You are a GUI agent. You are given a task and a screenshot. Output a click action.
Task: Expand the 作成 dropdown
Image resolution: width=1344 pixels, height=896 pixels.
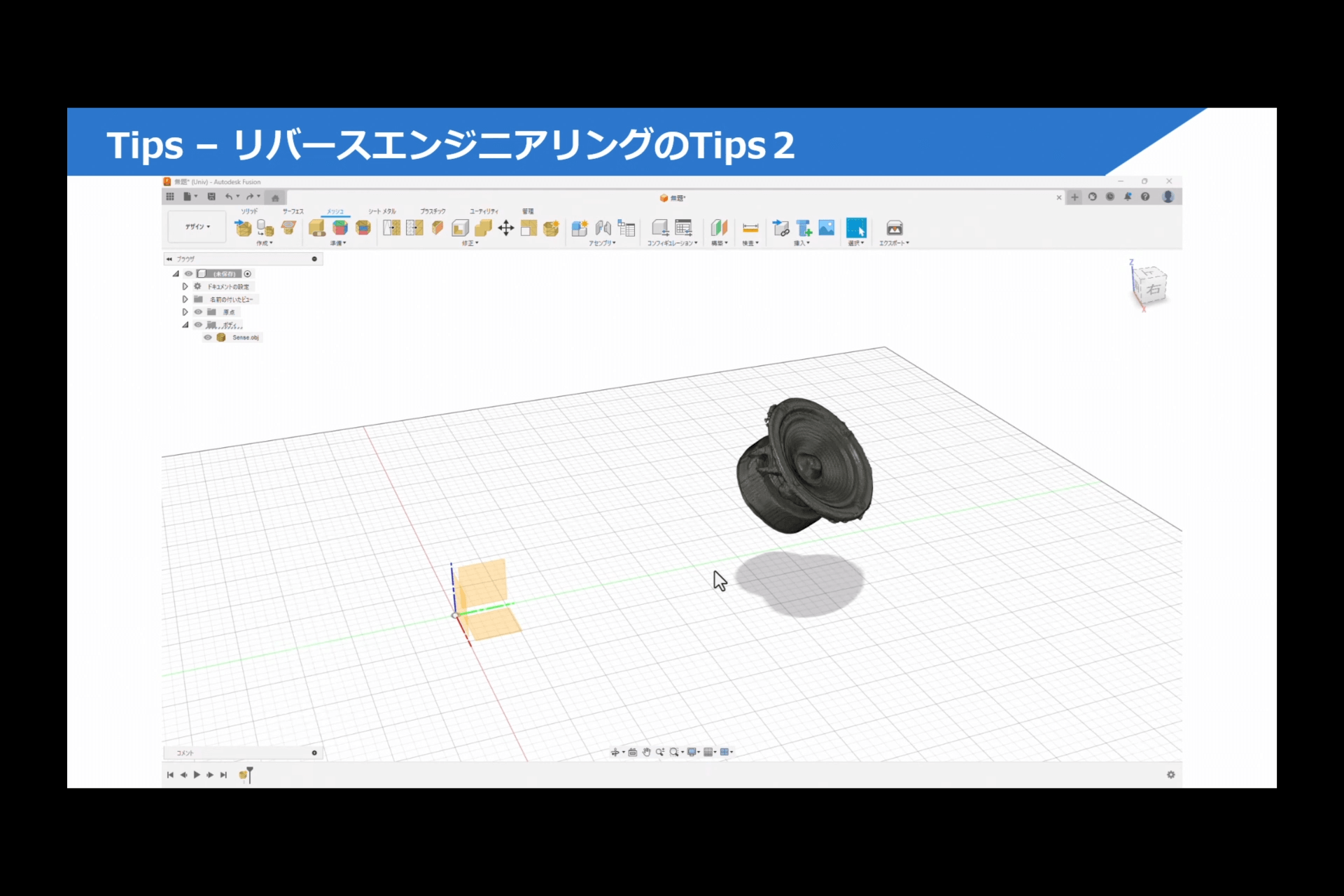265,243
